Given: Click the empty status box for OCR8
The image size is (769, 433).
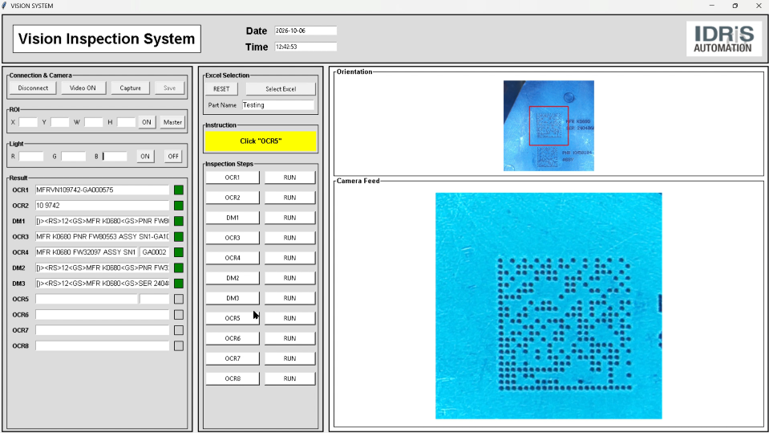Looking at the screenshot, I should pos(179,346).
